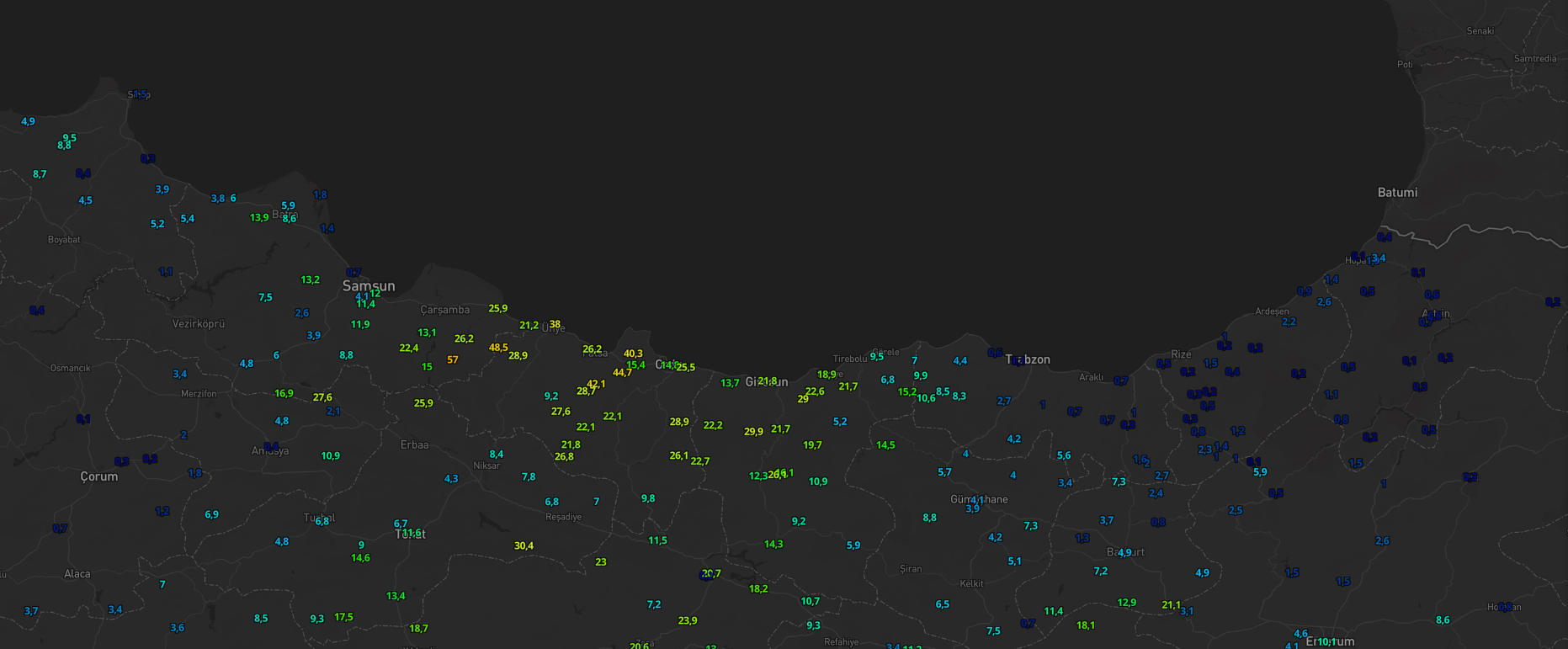Screen dimensions: 1568x649
Task: Click the 18,2 measurement
Action: point(758,588)
